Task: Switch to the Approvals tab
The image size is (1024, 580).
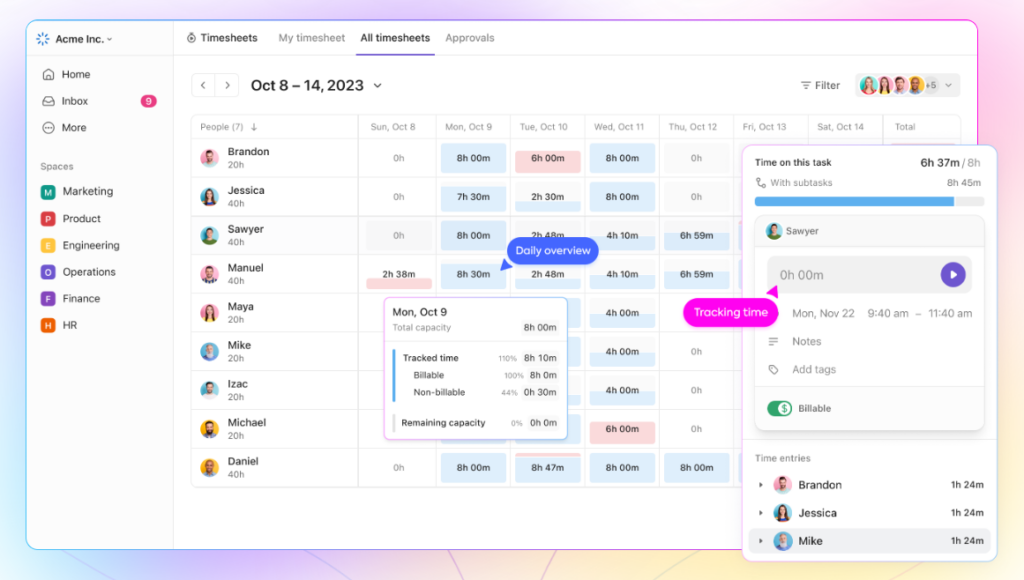Action: 469,38
